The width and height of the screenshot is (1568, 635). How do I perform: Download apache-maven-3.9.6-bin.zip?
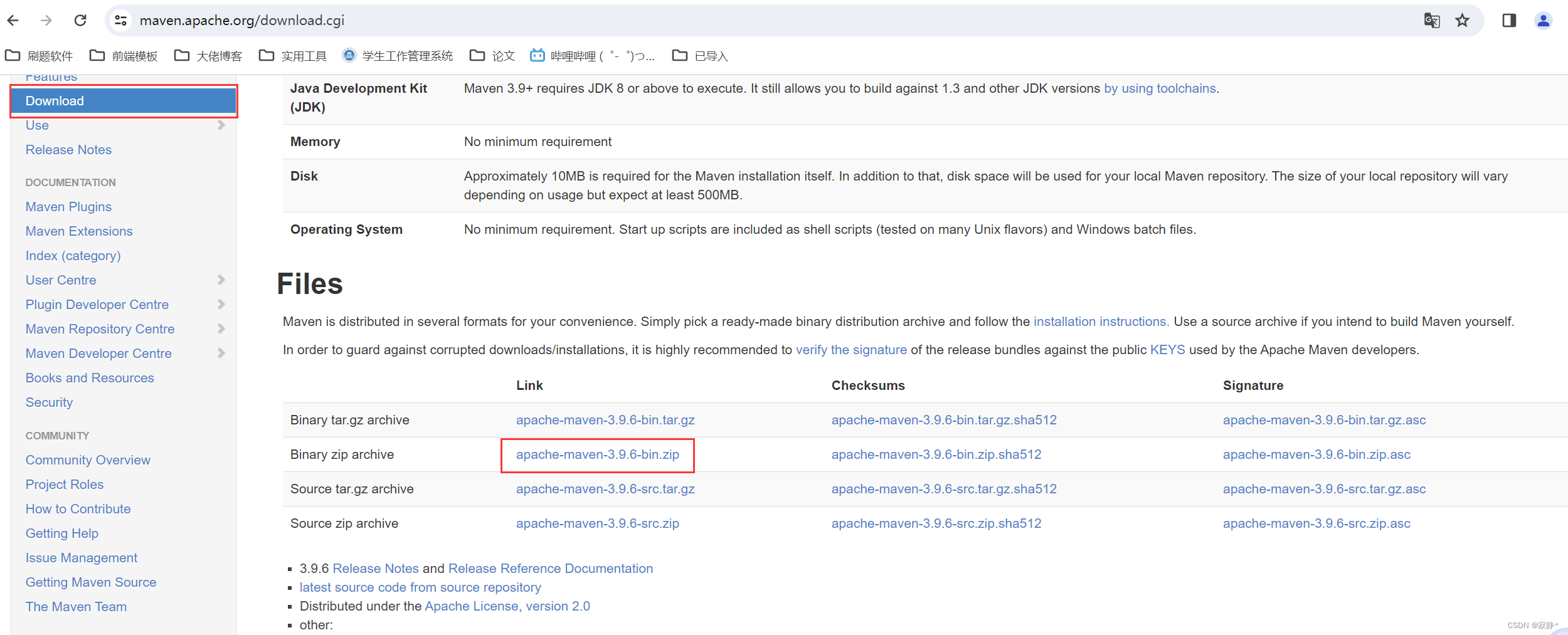click(598, 454)
